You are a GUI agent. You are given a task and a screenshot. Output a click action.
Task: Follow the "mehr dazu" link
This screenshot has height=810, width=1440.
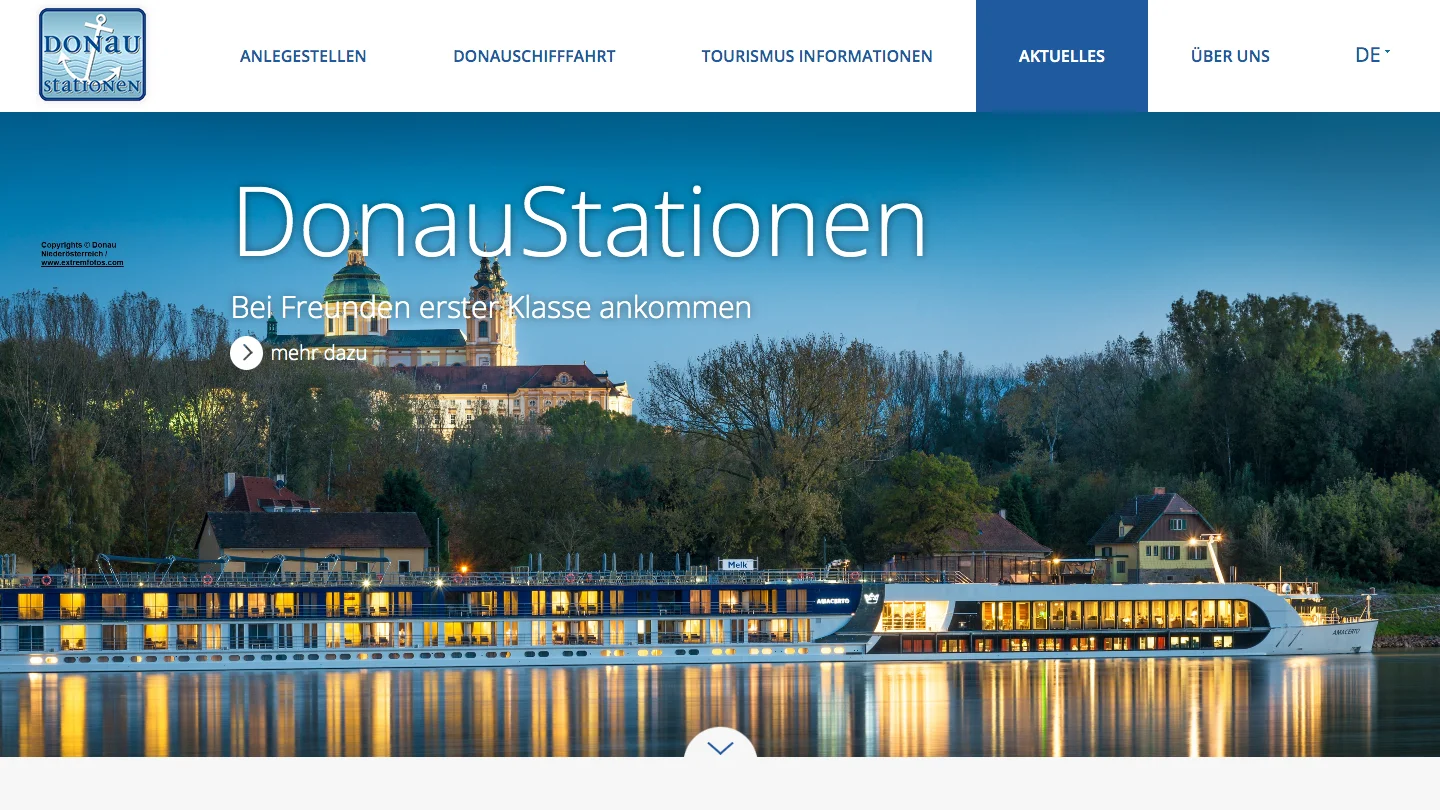318,353
